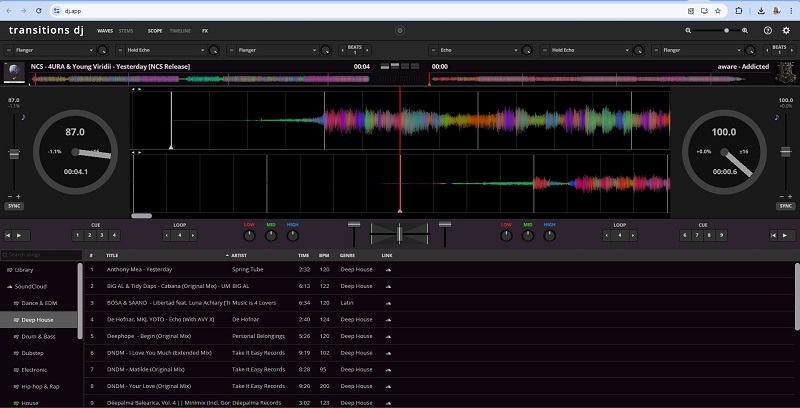Viewport: 800px width, 408px height.
Task: Click left deck Hold Echo amount knob
Action: (214, 50)
